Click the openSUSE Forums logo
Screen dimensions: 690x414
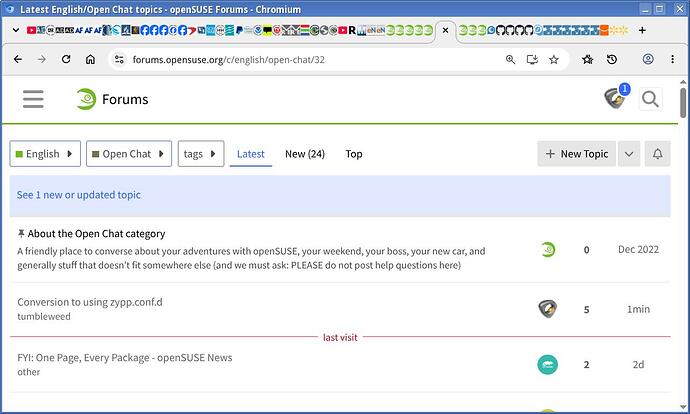[112, 99]
